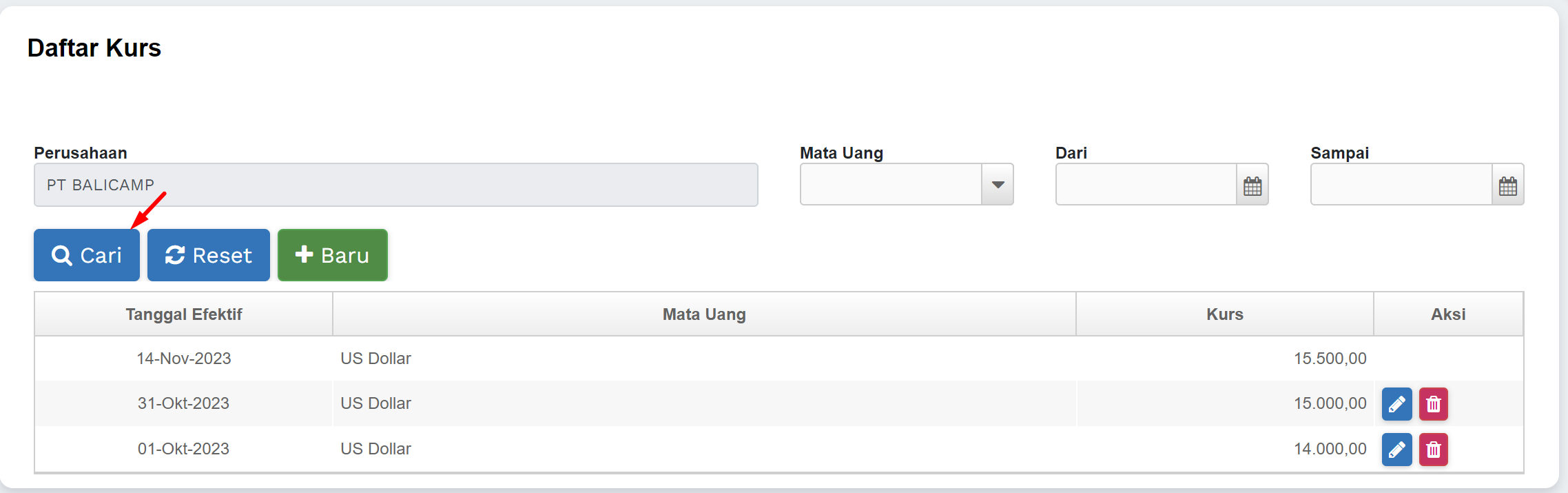This screenshot has height=493, width=1568.
Task: Open the Sampai date picker calendar
Action: tap(1507, 185)
